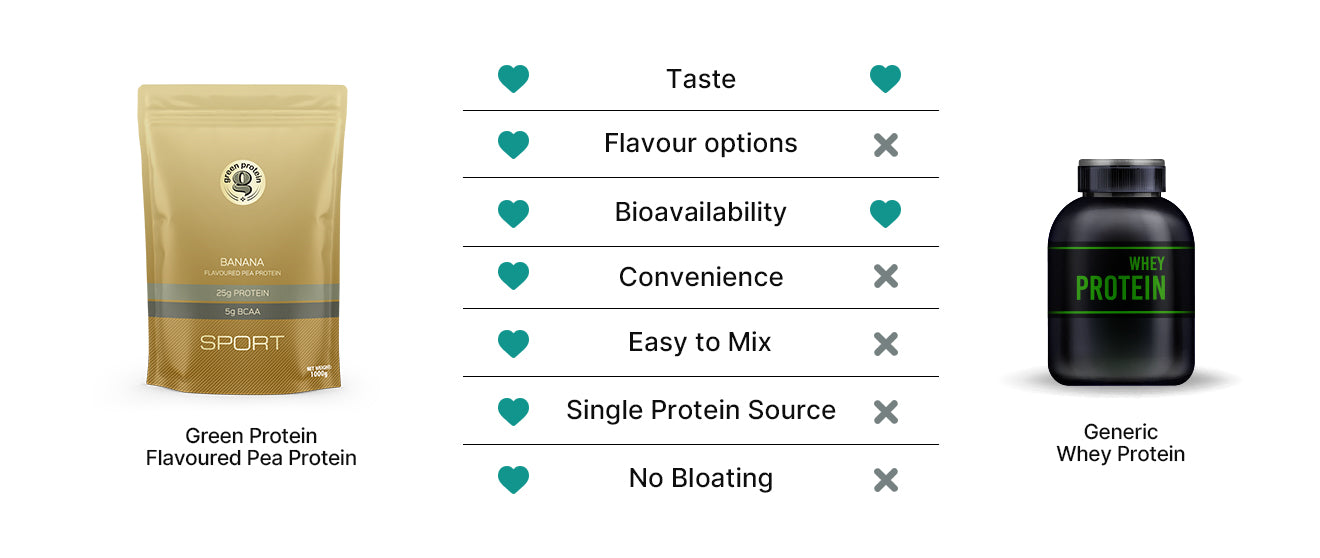Image resolution: width=1320 pixels, height=558 pixels.
Task: Click the Taste row label
Action: [x=700, y=79]
